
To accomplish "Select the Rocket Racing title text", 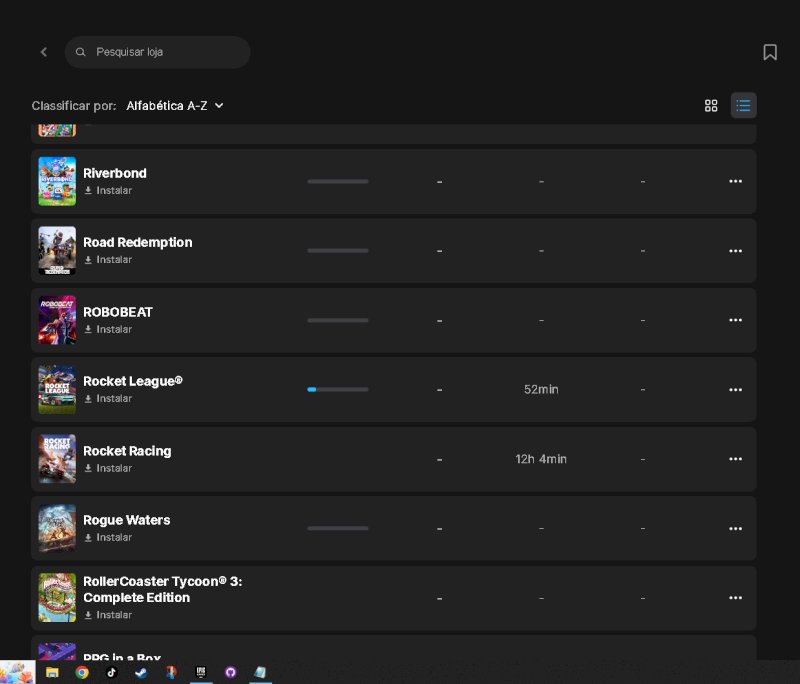I will coord(127,451).
